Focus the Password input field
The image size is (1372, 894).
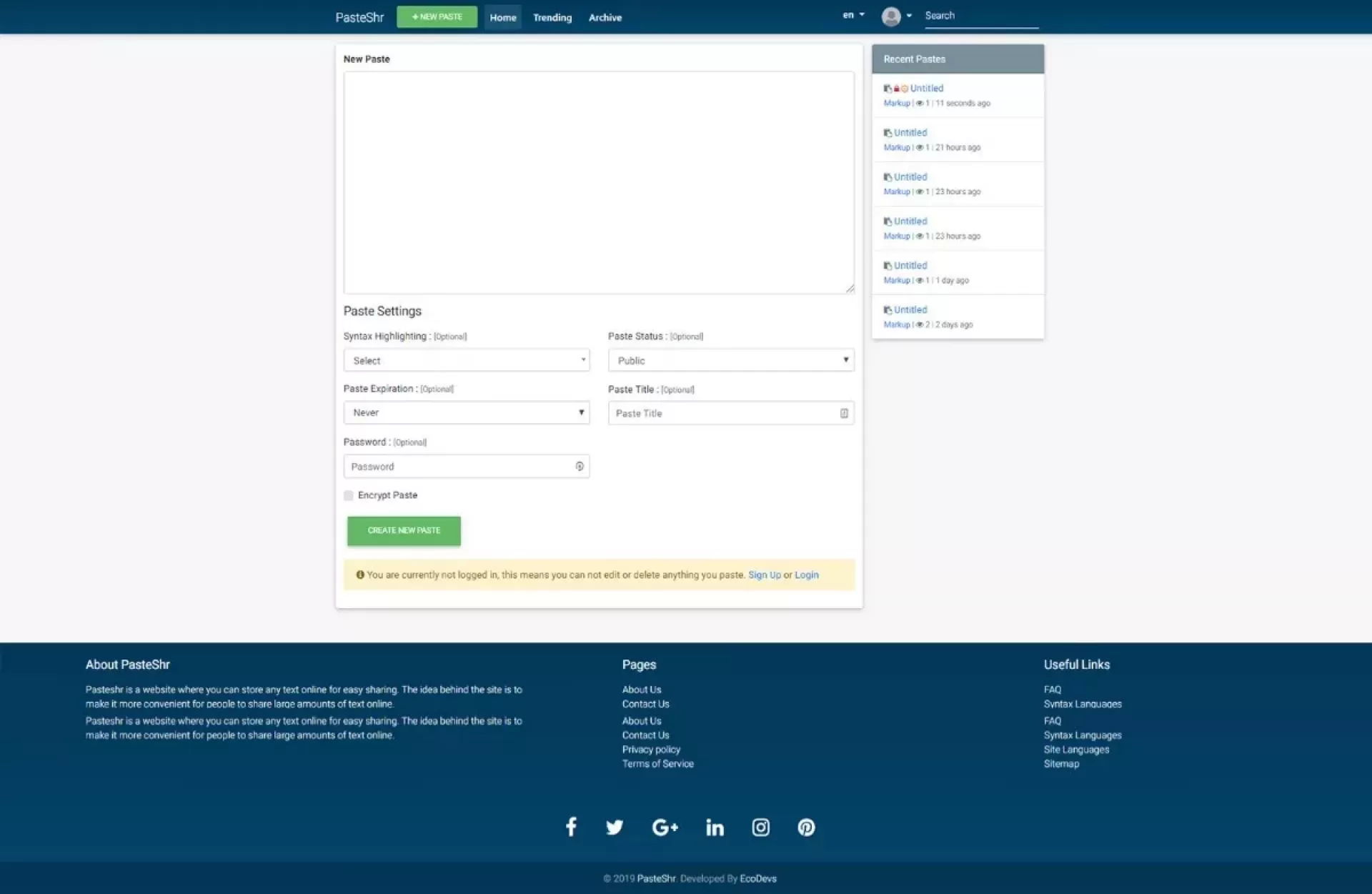[x=467, y=467]
